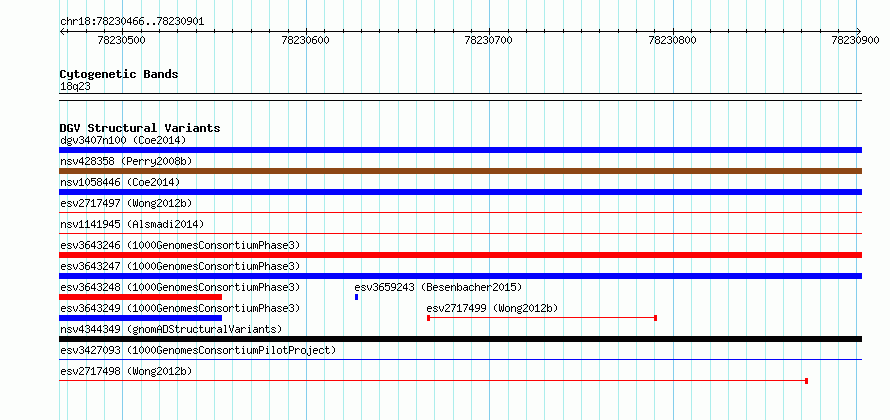Click esv3643246 1000GenomesConsortiumPhase3 label

tap(180, 245)
